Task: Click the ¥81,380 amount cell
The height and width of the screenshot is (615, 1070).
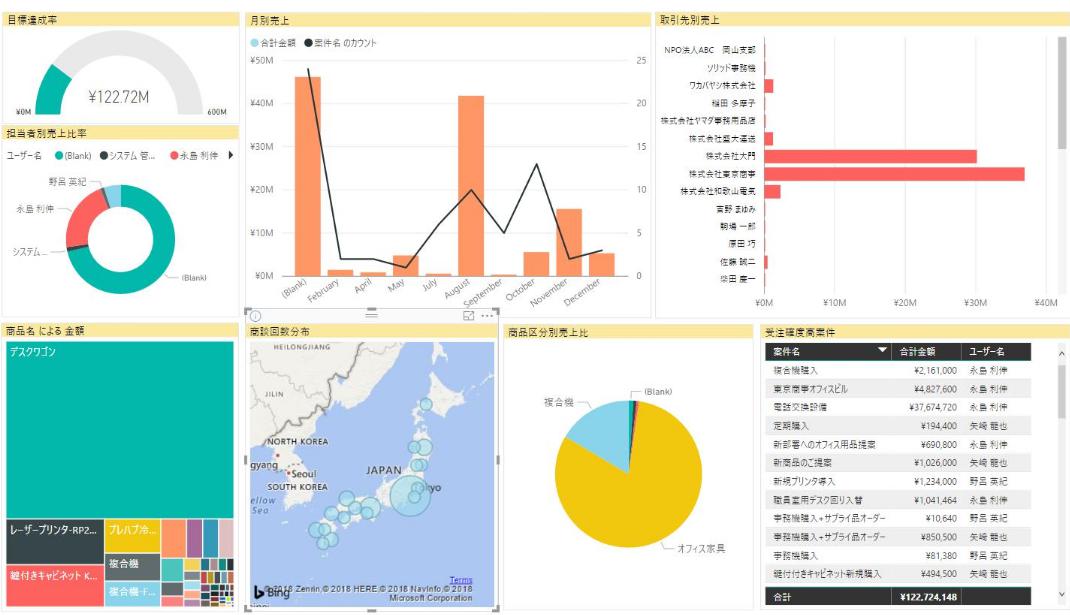Action: 941,556
